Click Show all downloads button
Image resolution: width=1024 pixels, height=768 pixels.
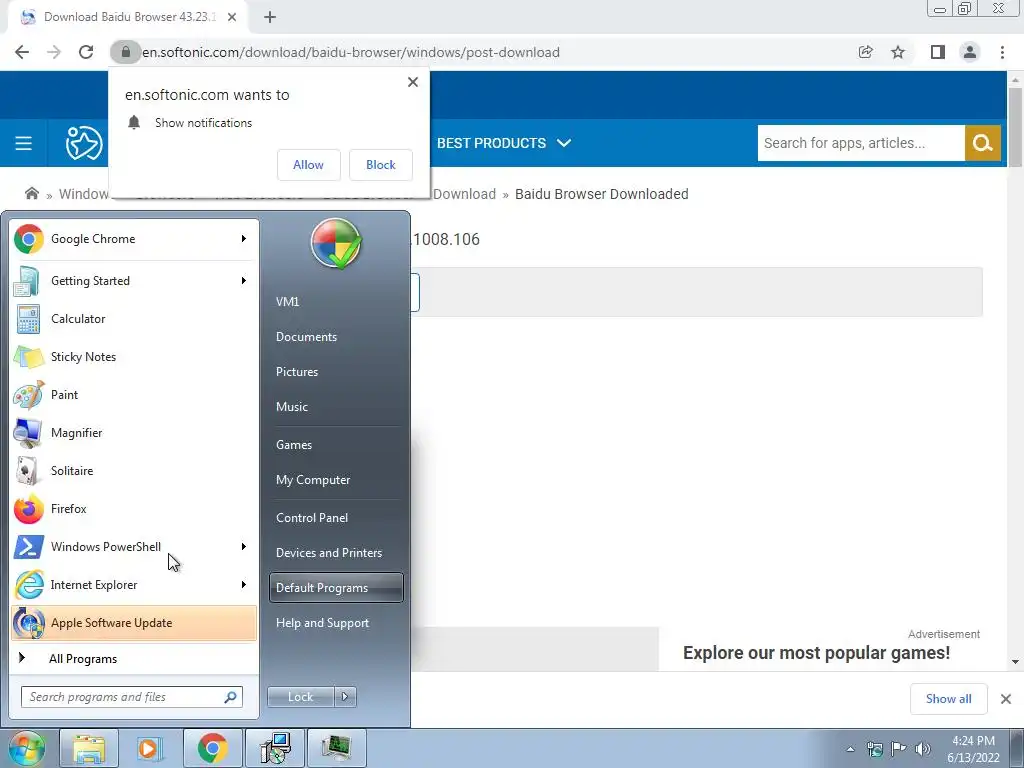click(x=948, y=699)
